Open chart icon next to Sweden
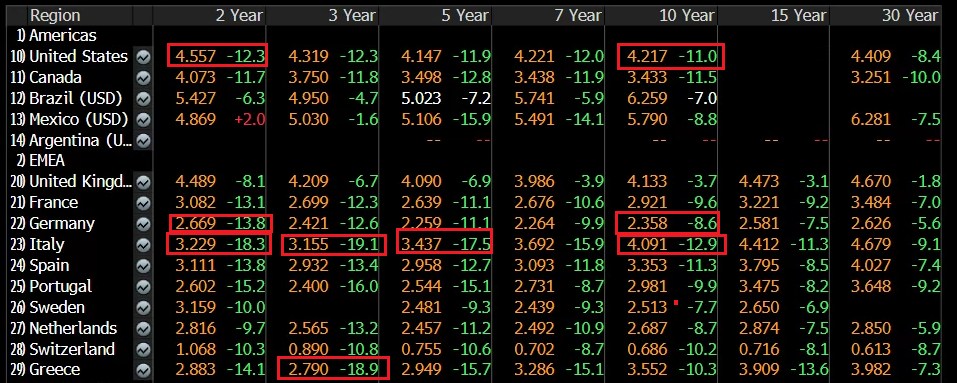This screenshot has width=957, height=383. [x=143, y=307]
